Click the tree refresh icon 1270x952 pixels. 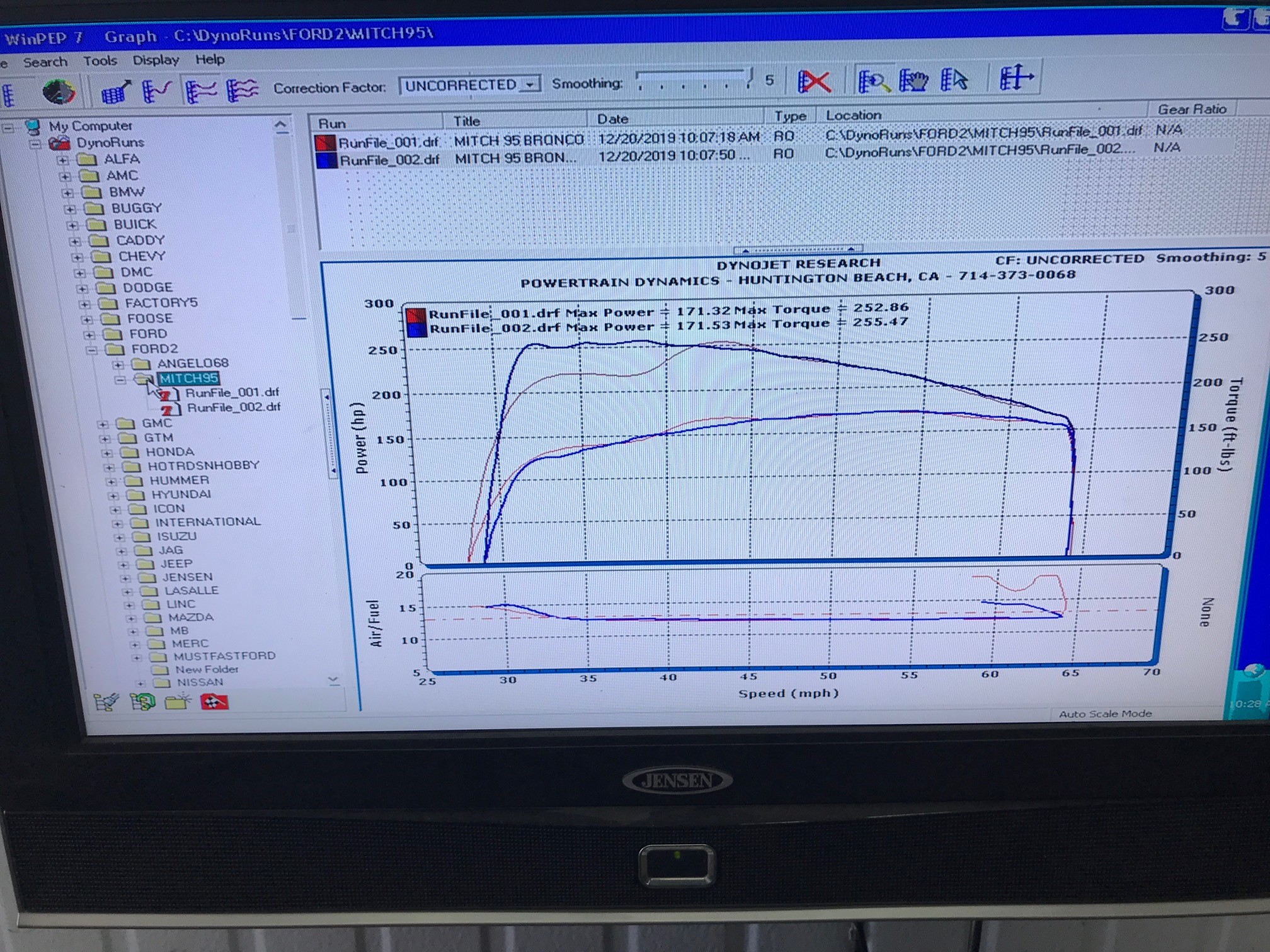point(142,701)
